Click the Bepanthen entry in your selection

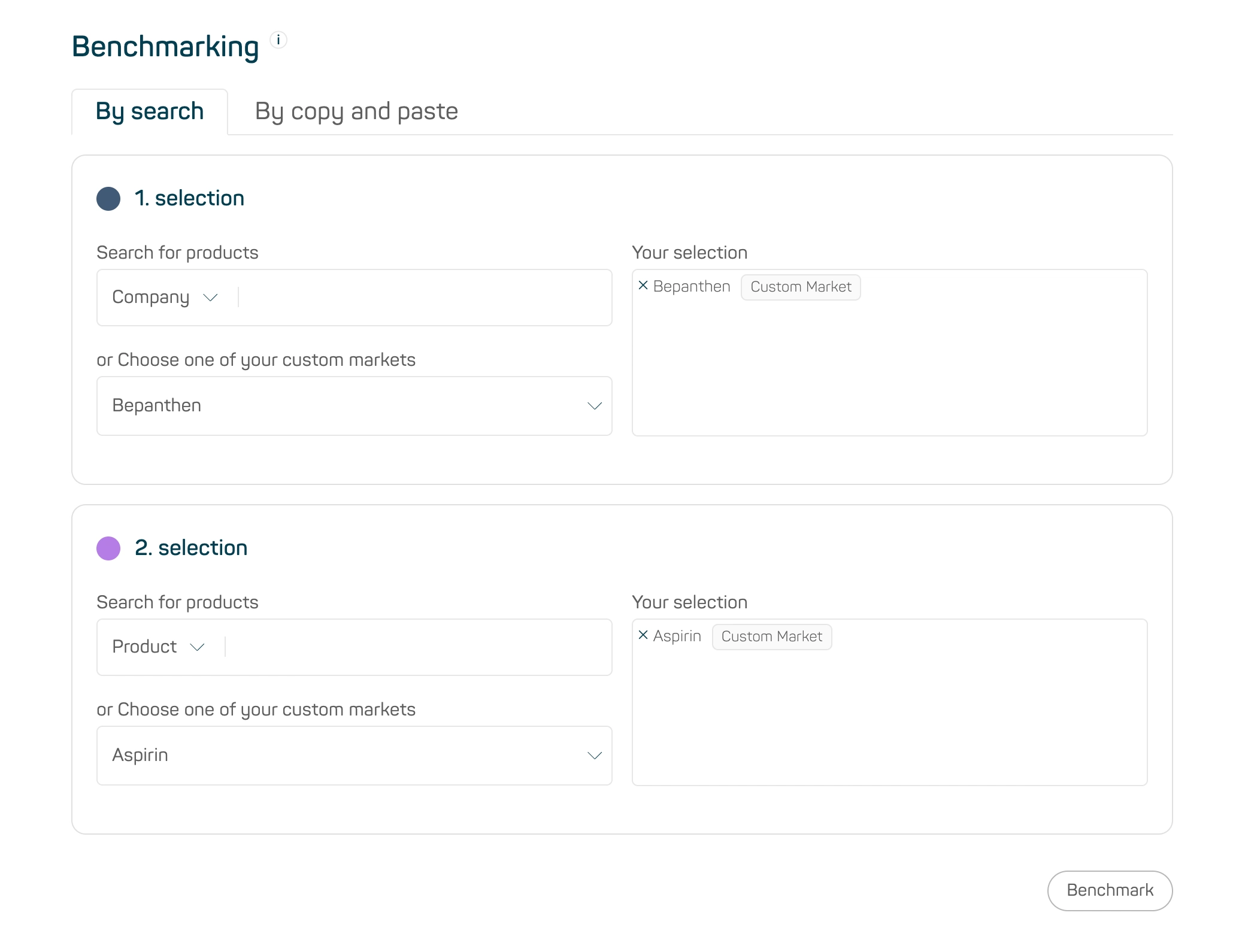click(x=692, y=287)
